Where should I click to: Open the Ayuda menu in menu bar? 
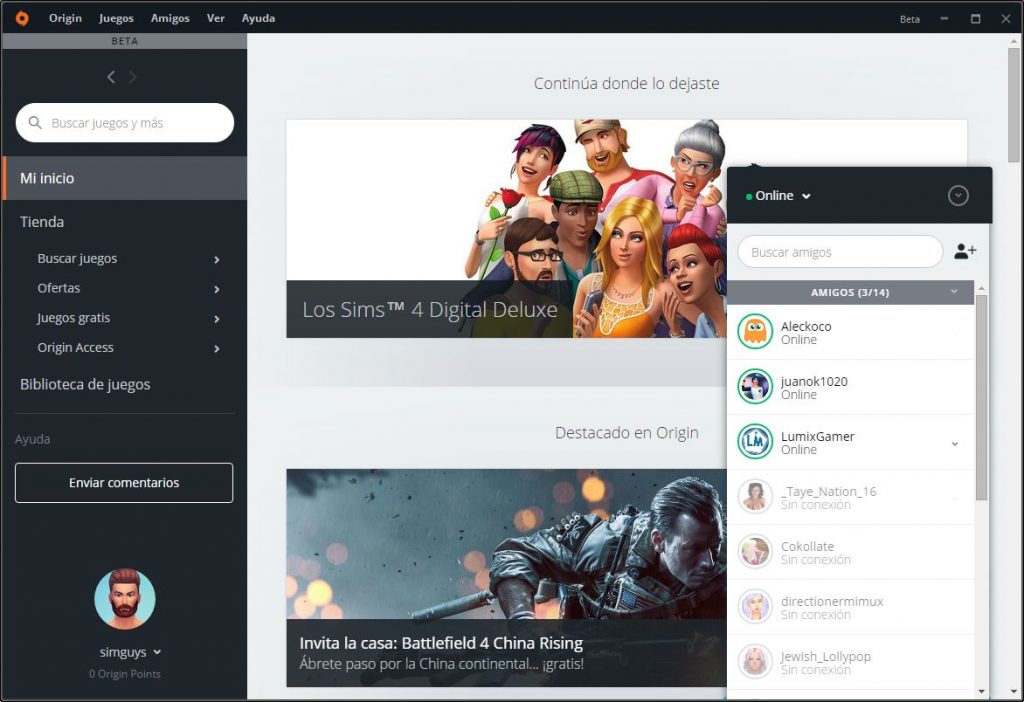[258, 18]
